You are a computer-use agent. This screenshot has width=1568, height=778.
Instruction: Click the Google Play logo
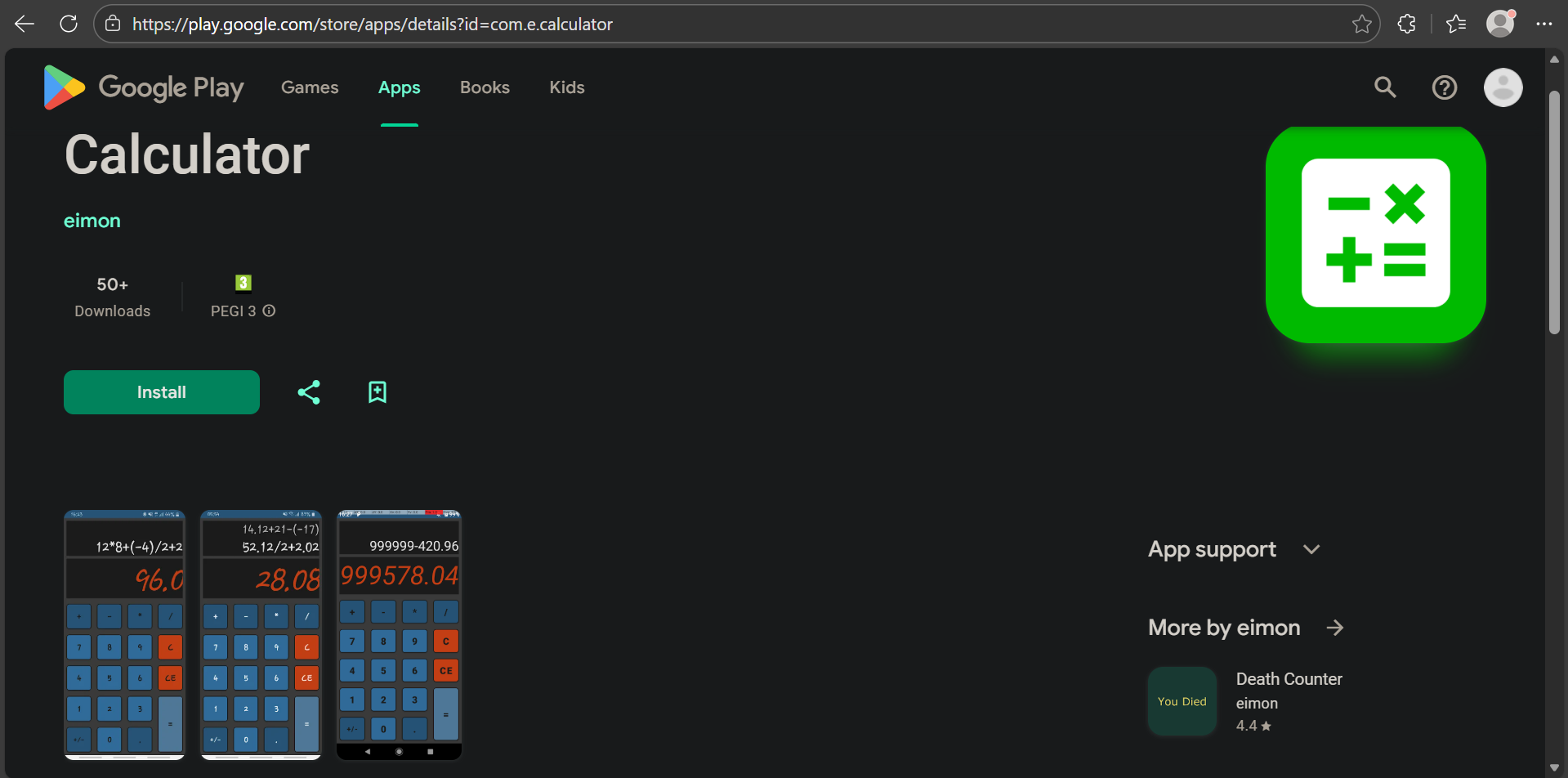(144, 87)
